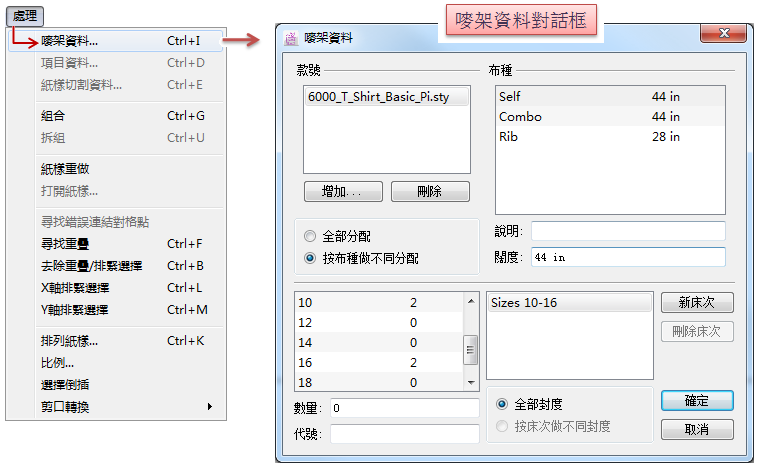
Task: Click the 取消 button
Action: 697,429
